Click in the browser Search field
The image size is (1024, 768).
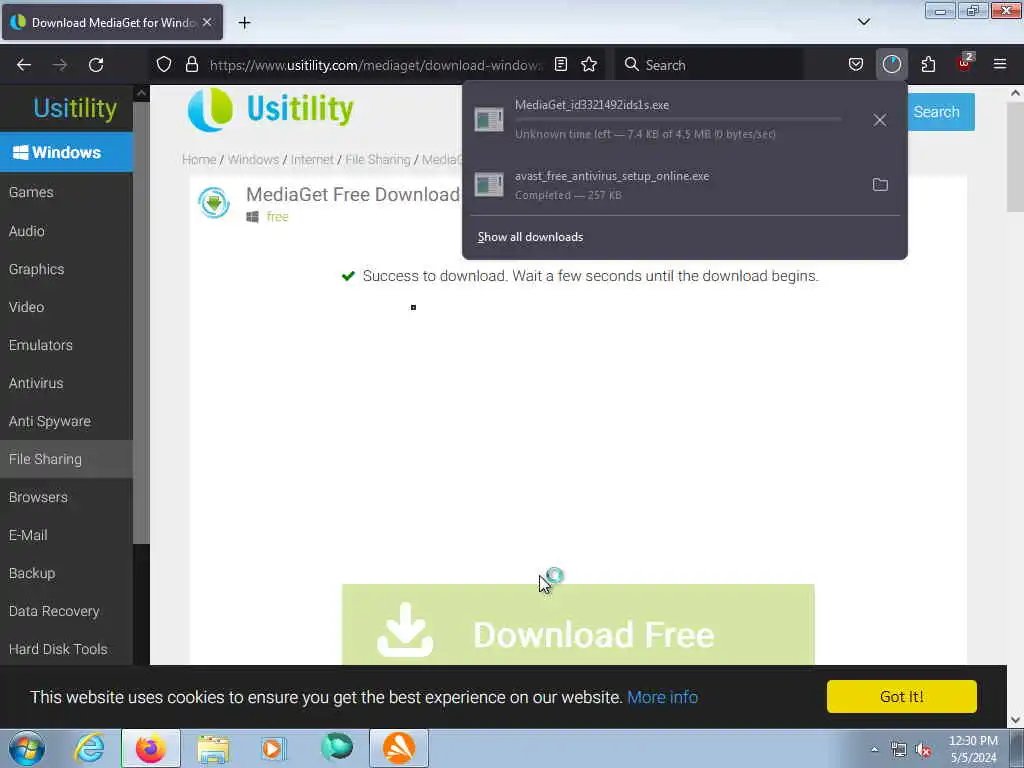click(709, 65)
